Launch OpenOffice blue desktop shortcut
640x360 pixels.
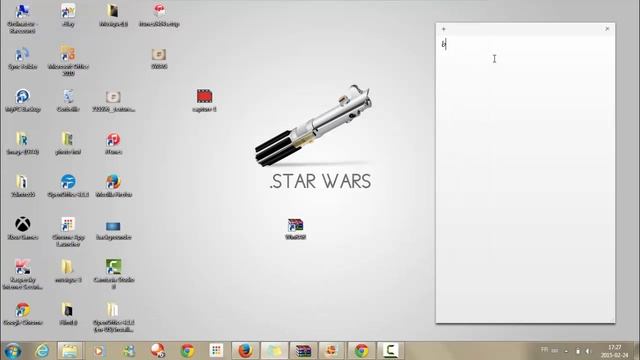point(68,186)
